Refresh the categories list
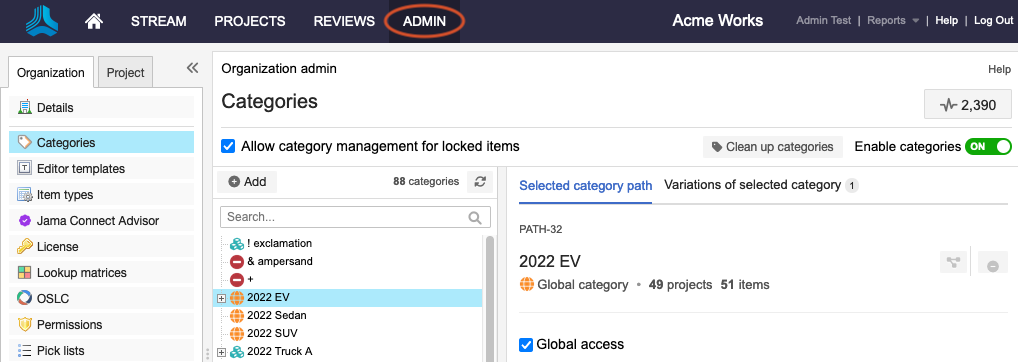 [480, 182]
